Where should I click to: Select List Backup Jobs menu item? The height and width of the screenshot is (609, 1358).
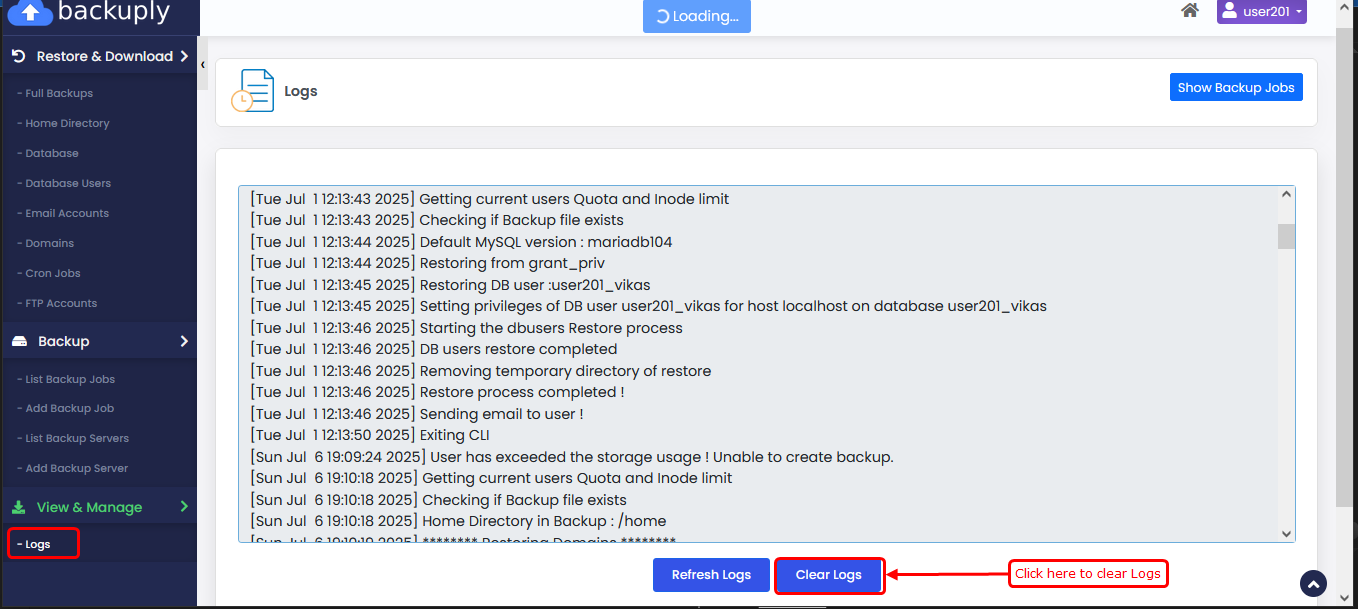click(x=70, y=379)
